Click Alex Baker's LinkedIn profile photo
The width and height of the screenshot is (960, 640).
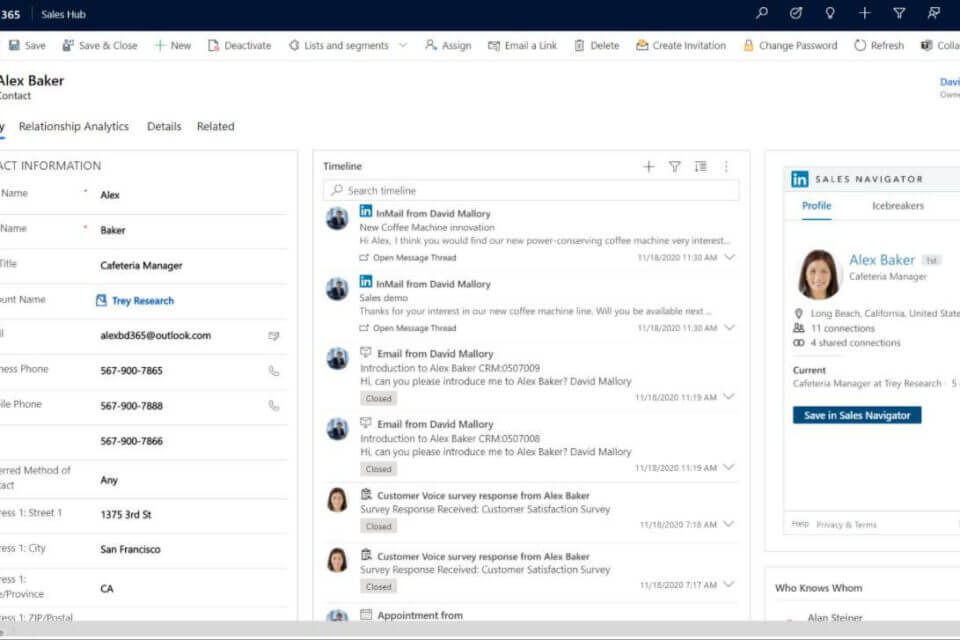coord(818,274)
